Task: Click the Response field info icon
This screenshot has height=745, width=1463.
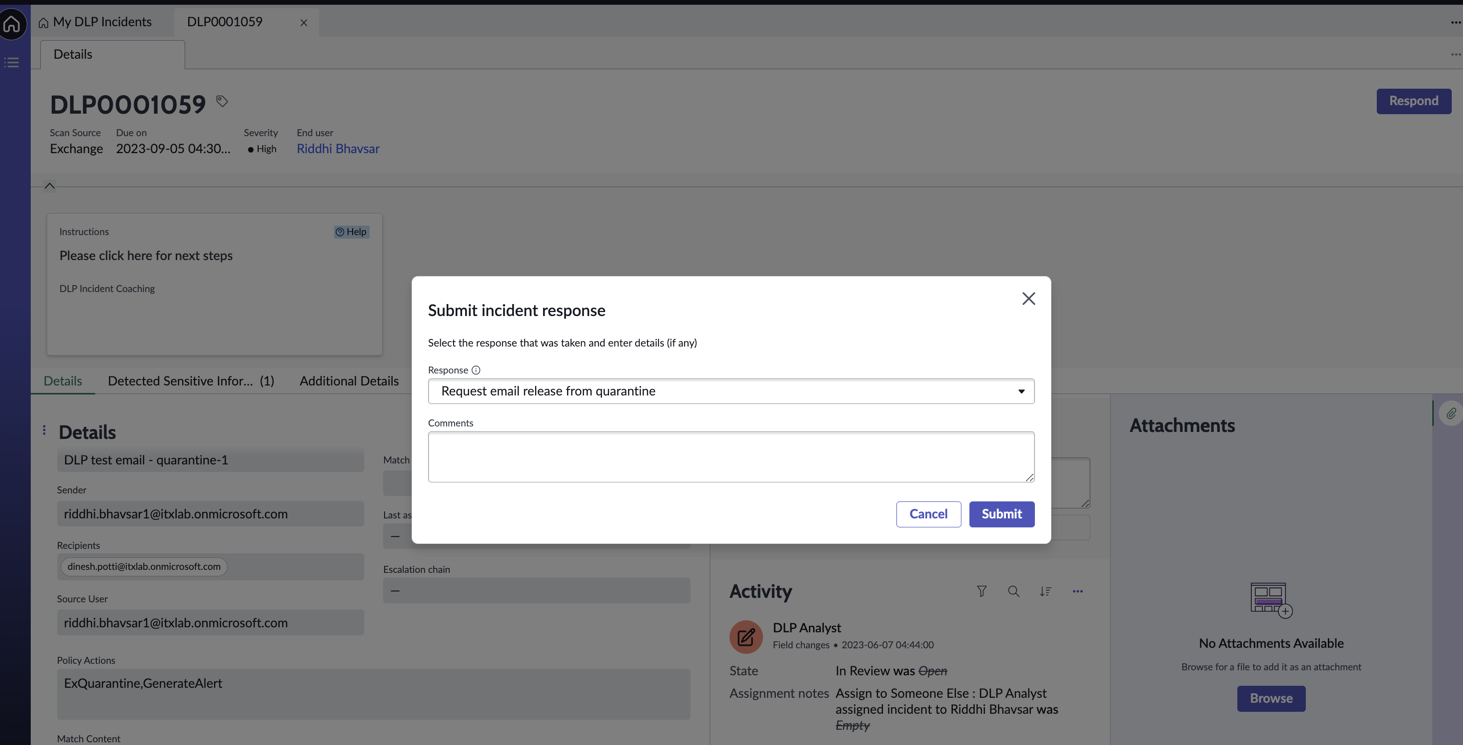Action: (476, 370)
